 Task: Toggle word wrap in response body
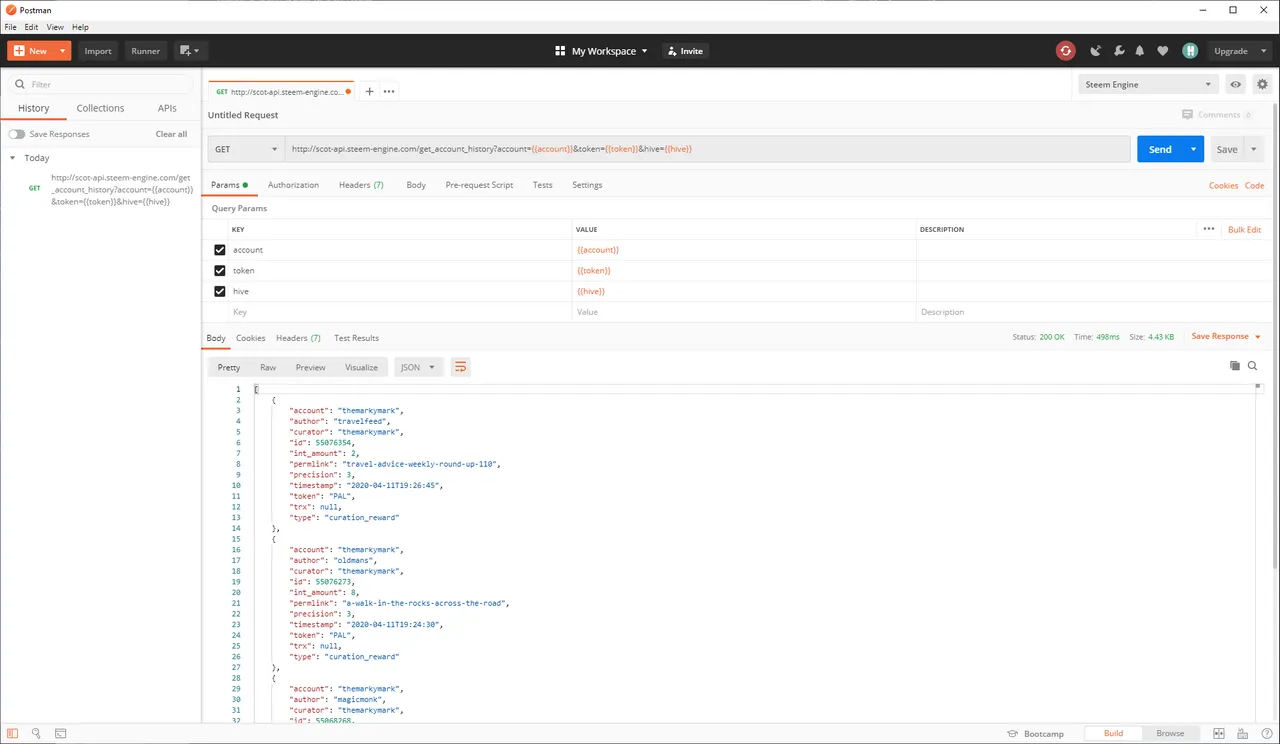(x=460, y=367)
